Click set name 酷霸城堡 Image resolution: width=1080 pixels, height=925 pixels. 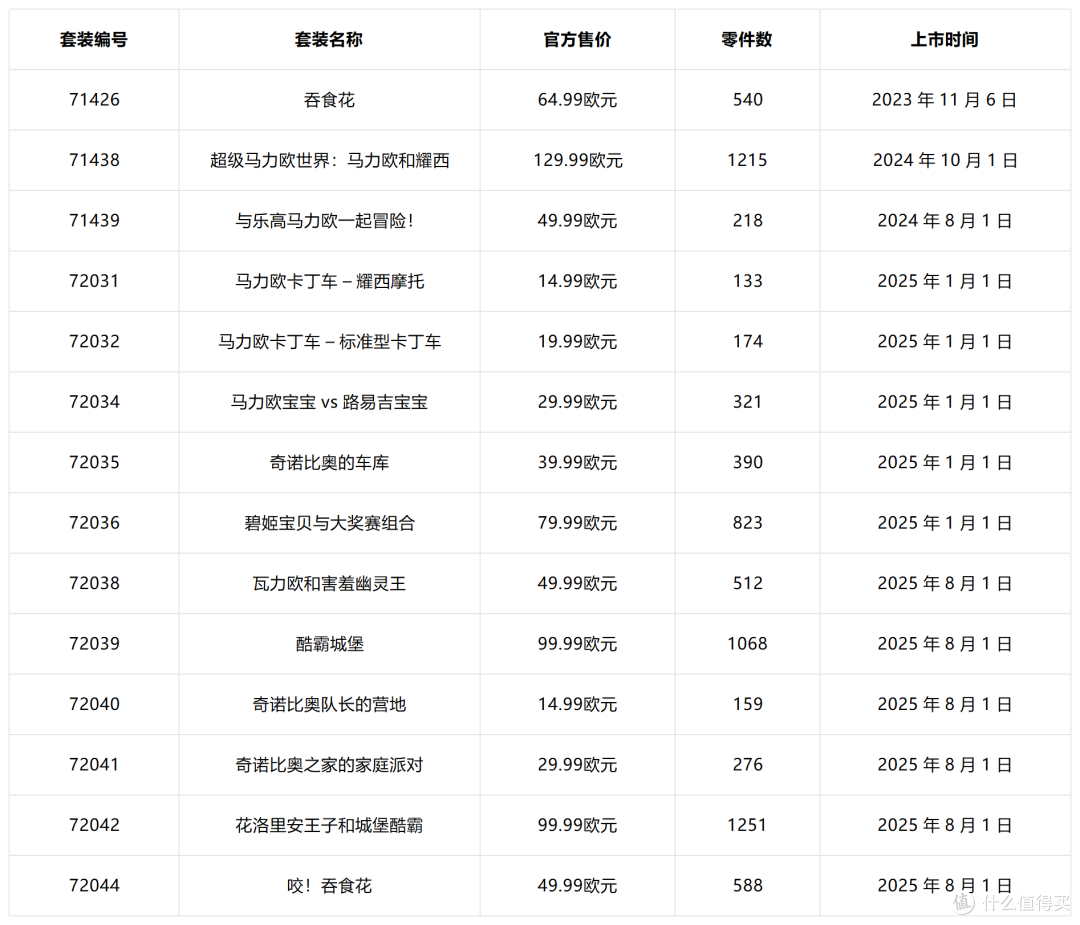[329, 644]
